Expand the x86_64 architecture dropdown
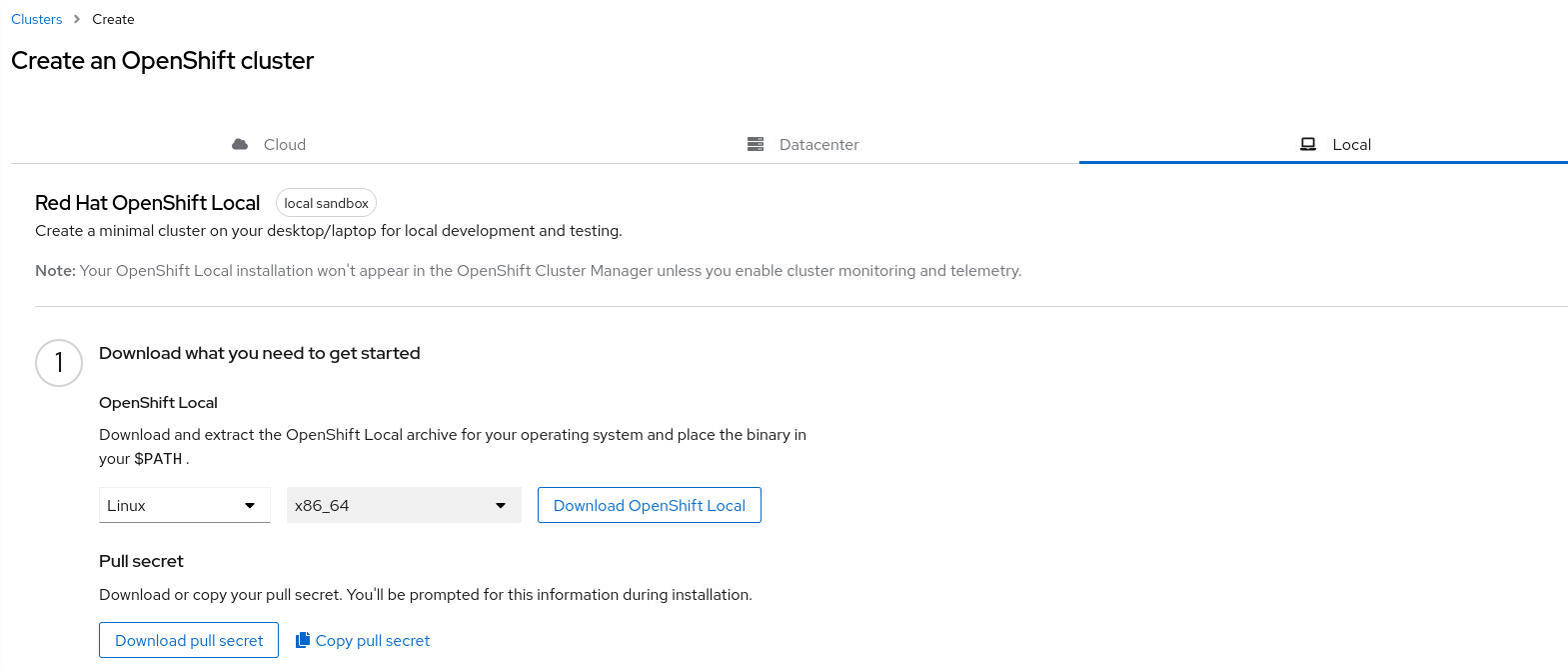This screenshot has height=671, width=1568. point(390,505)
